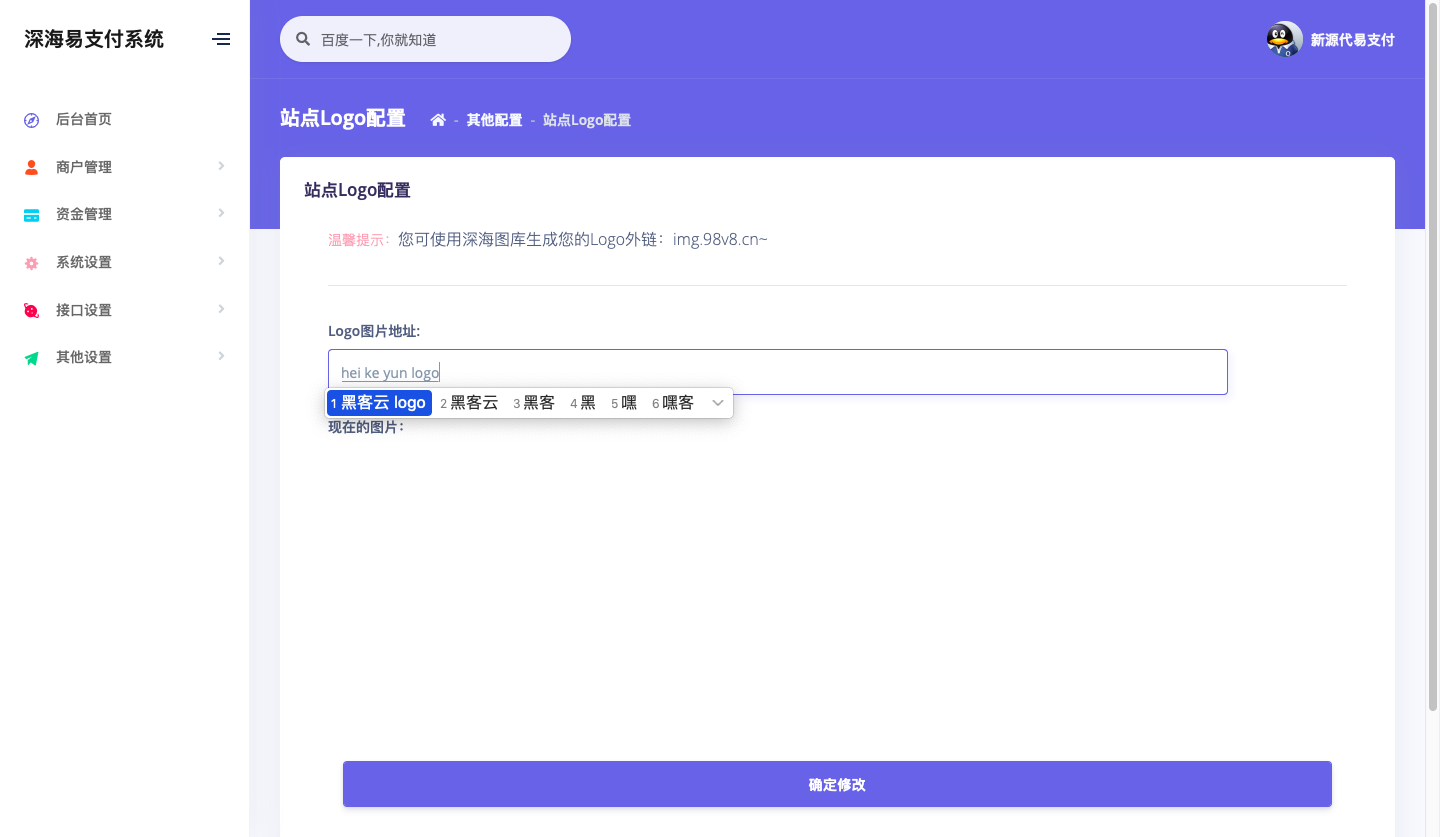Open 其他设置 sidebar menu
This screenshot has height=837, width=1440.
[84, 358]
